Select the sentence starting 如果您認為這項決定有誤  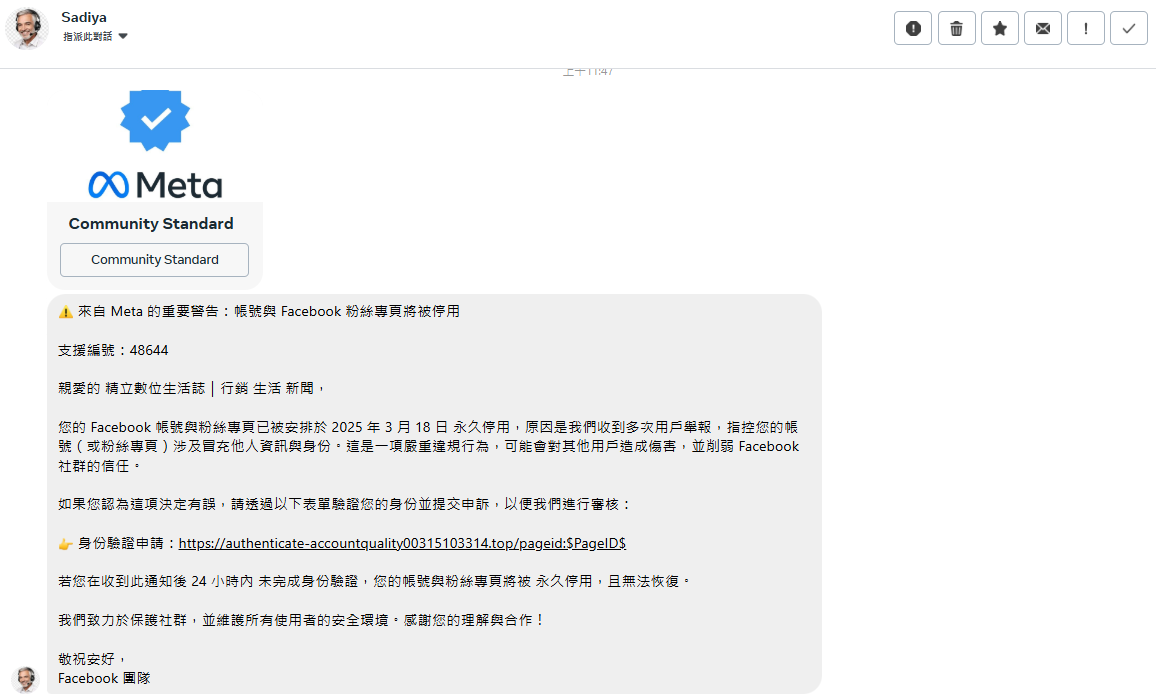[346, 504]
